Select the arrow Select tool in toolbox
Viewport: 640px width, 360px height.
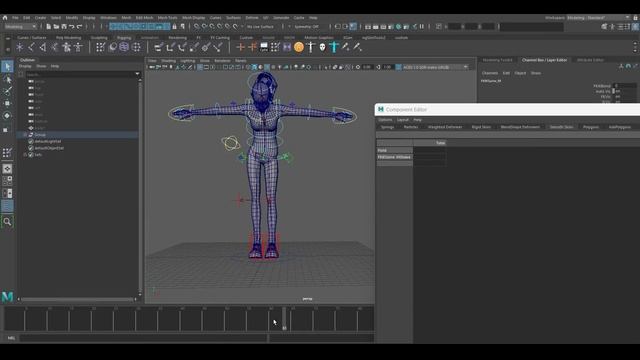point(7,67)
